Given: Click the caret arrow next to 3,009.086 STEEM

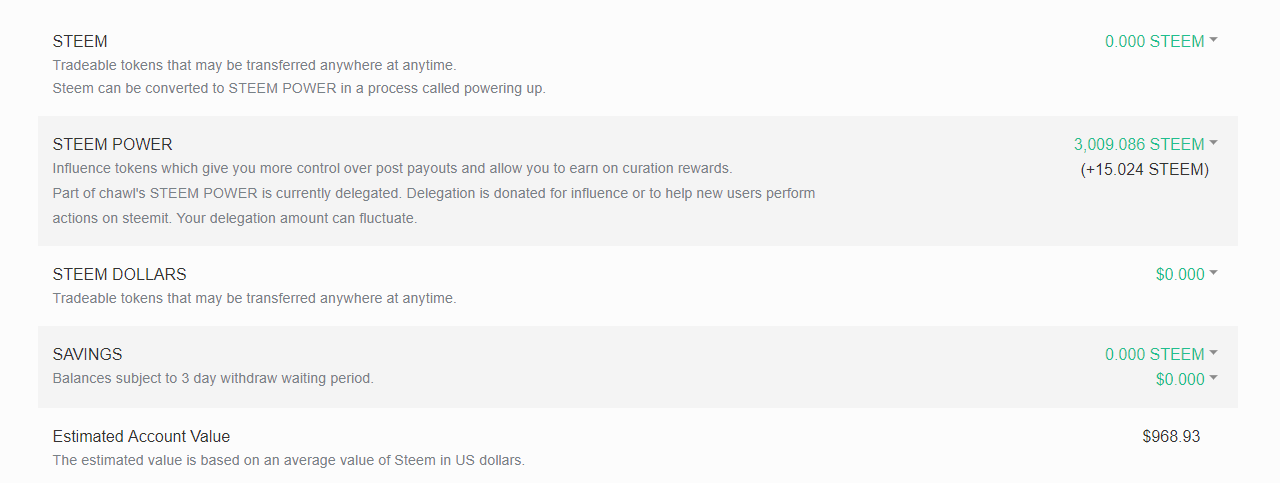Looking at the screenshot, I should pyautogui.click(x=1213, y=143).
